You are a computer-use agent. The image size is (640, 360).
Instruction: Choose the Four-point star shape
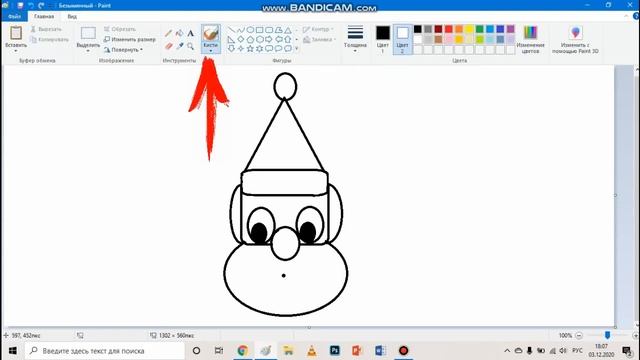tap(240, 49)
